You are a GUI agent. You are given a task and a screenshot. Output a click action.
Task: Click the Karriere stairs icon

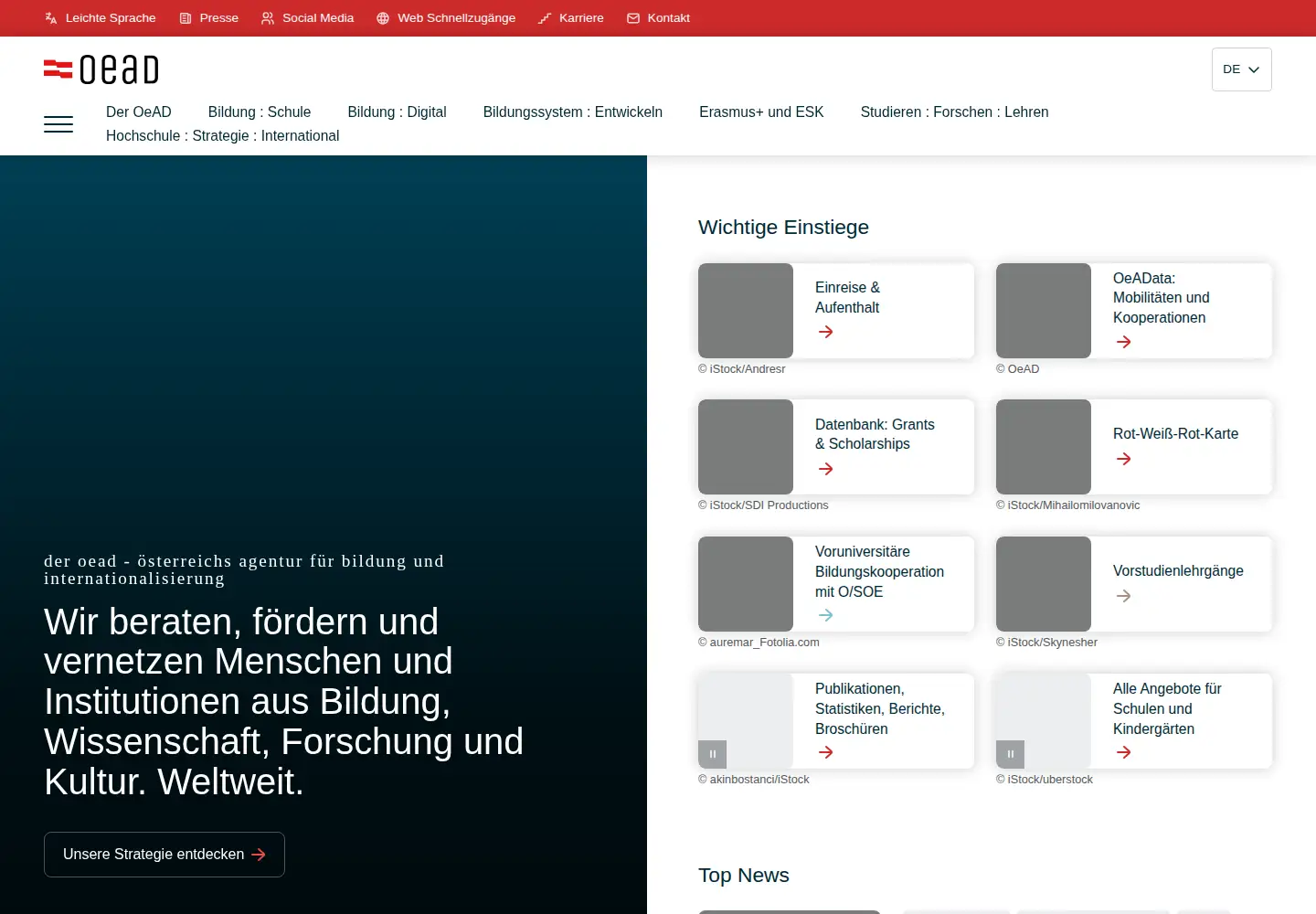[545, 18]
